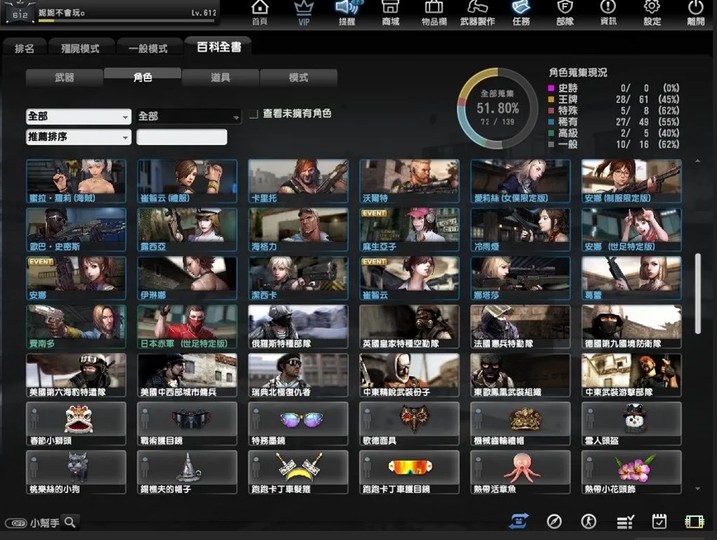717x540 pixels.
Task: Open the 設定 gear icon
Action: pos(652,13)
